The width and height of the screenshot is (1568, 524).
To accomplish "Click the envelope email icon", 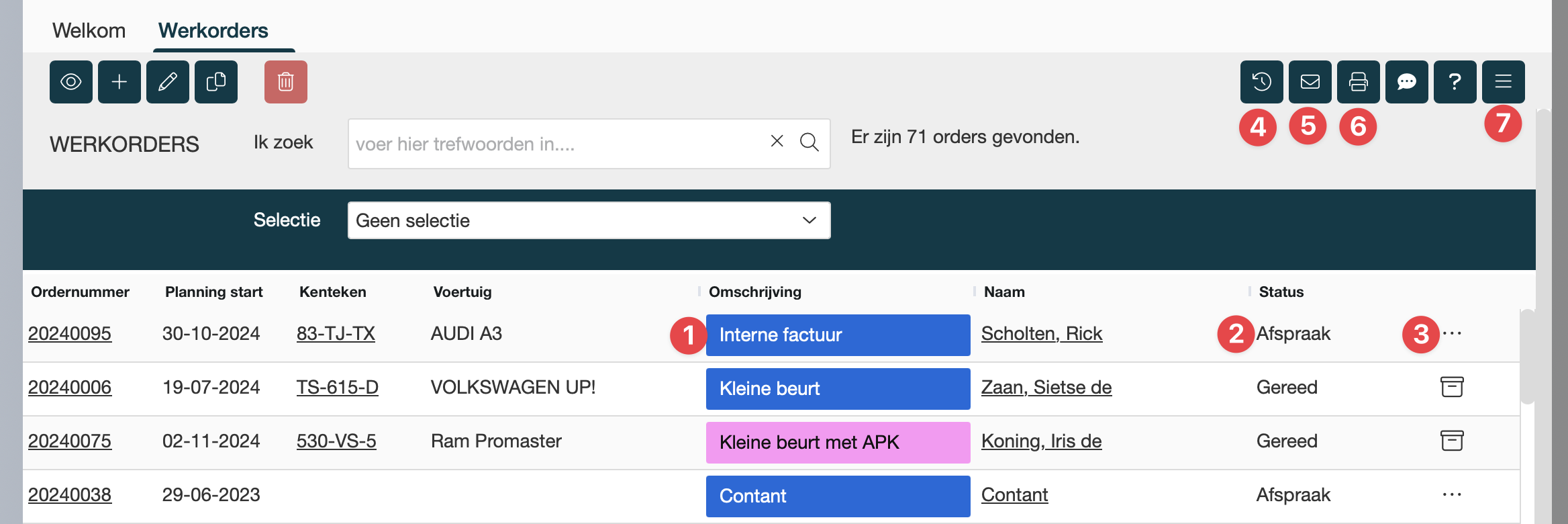I will (x=1310, y=82).
